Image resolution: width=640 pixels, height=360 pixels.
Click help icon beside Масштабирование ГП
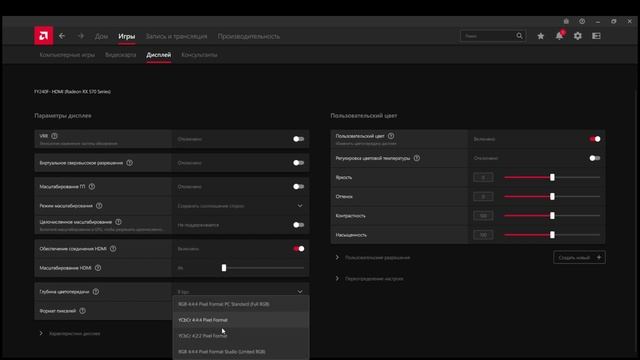click(x=92, y=187)
